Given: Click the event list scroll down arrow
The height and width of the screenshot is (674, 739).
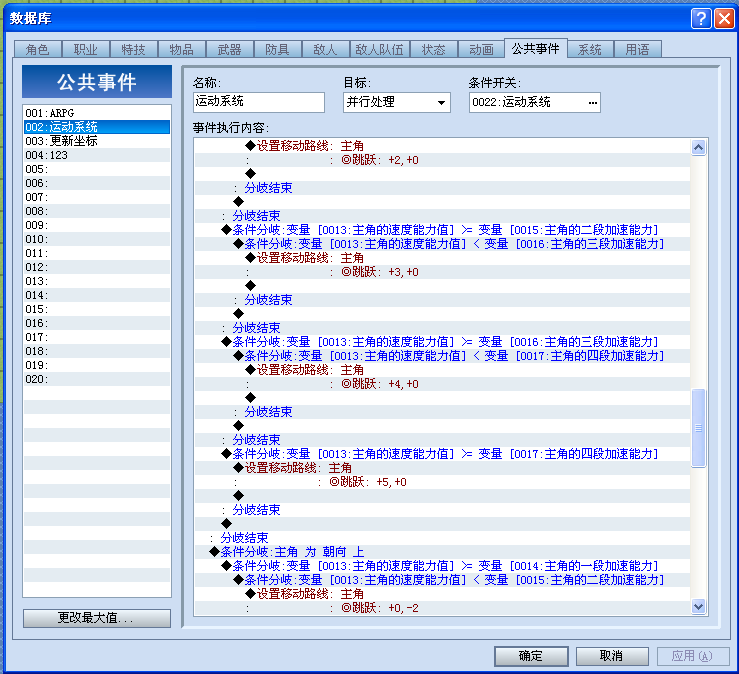Looking at the screenshot, I should tap(698, 606).
